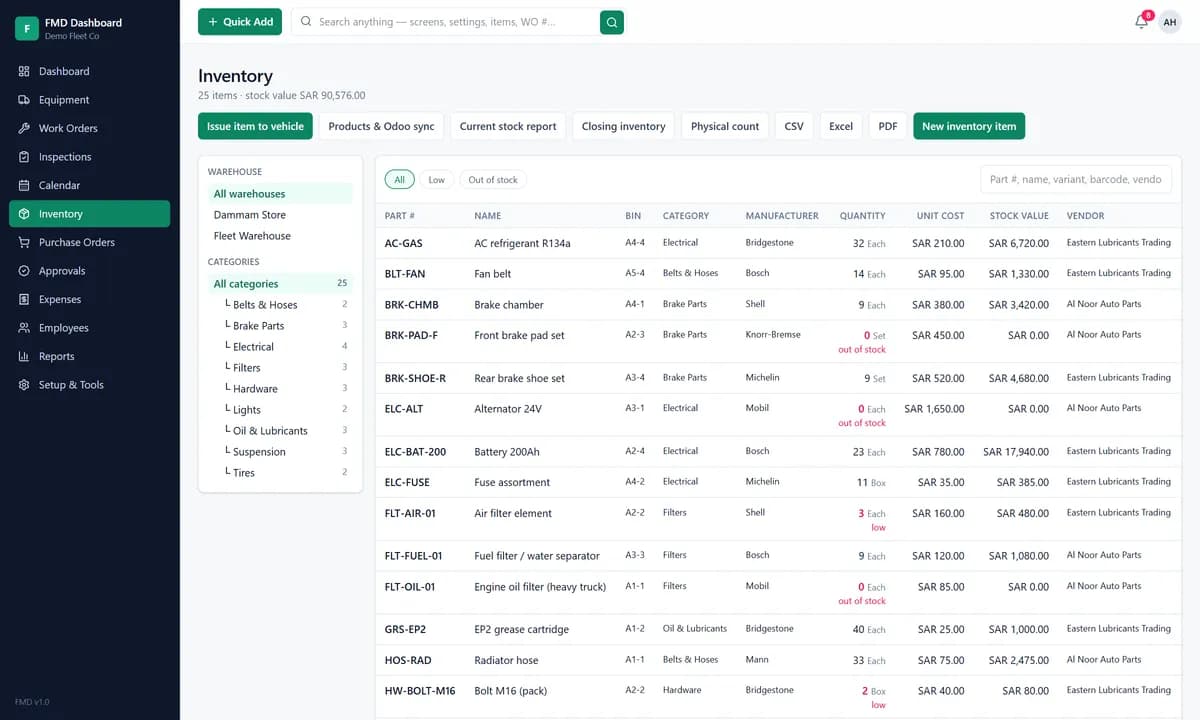Click the notifications bell icon
The width and height of the screenshot is (1200, 720).
point(1141,22)
